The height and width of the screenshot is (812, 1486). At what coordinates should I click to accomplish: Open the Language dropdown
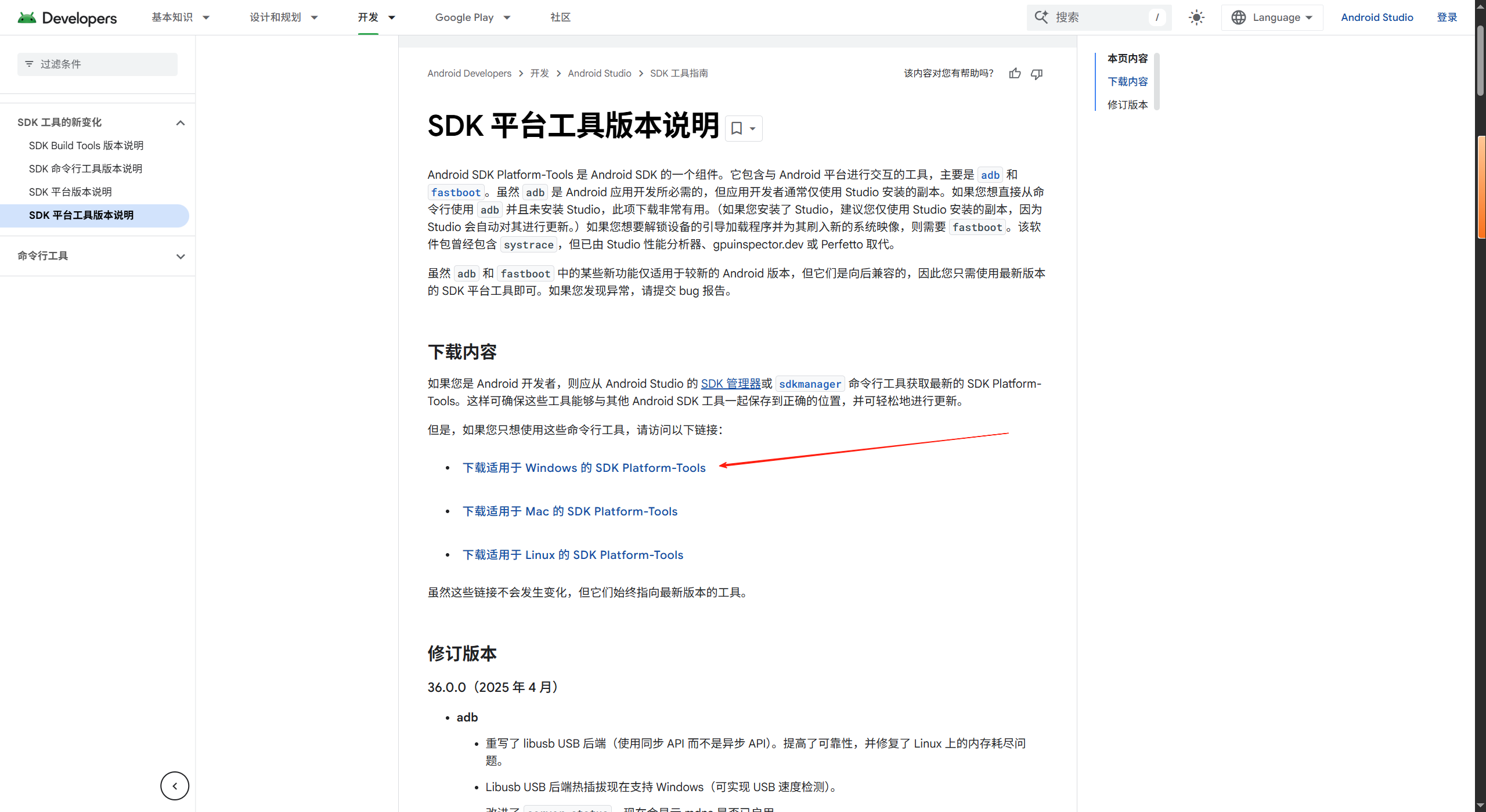point(1272,17)
